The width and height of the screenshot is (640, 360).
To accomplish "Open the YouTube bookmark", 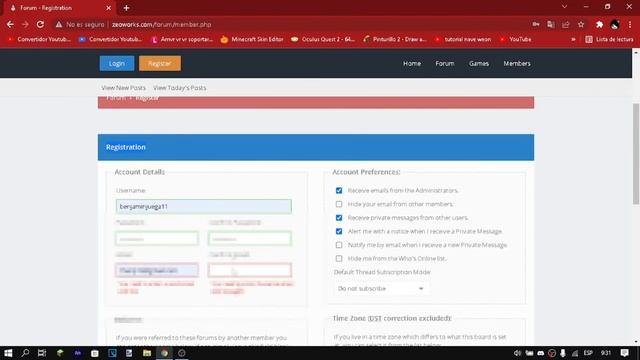I will tap(516, 40).
